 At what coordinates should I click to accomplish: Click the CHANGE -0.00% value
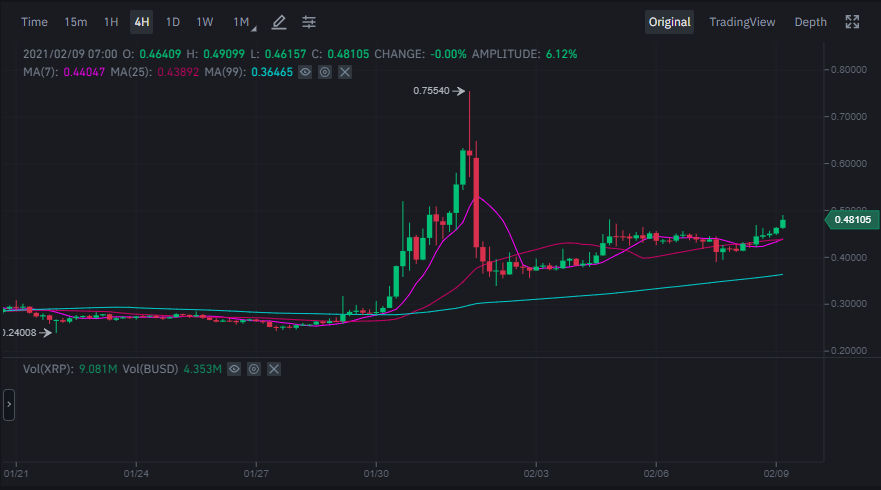448,54
